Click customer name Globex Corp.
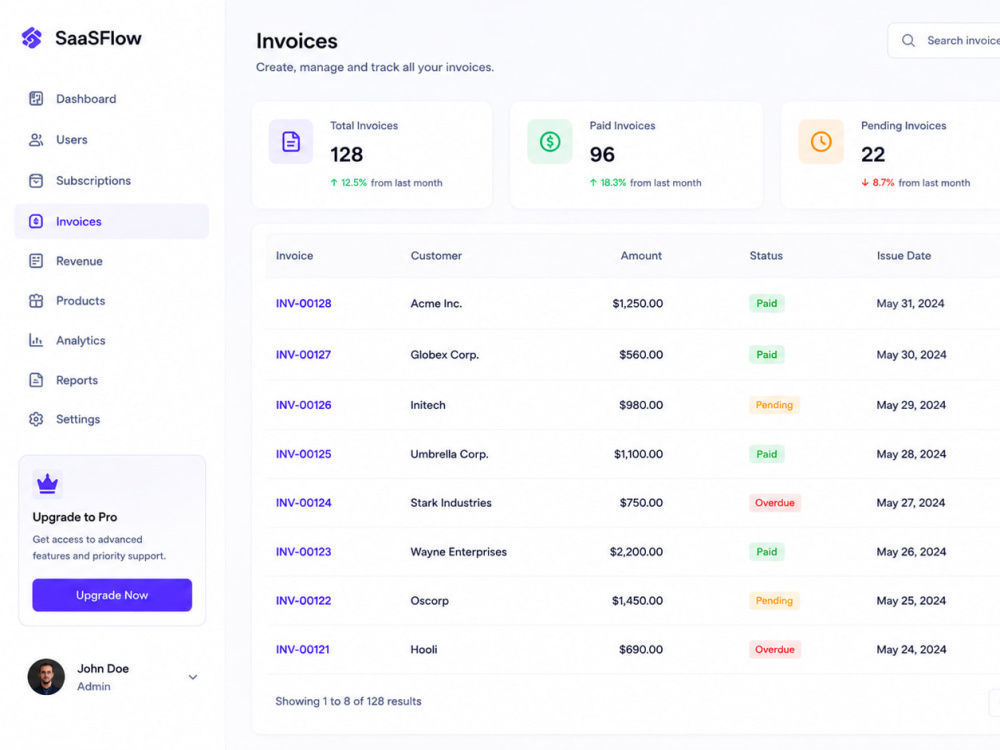 pyautogui.click(x=445, y=355)
